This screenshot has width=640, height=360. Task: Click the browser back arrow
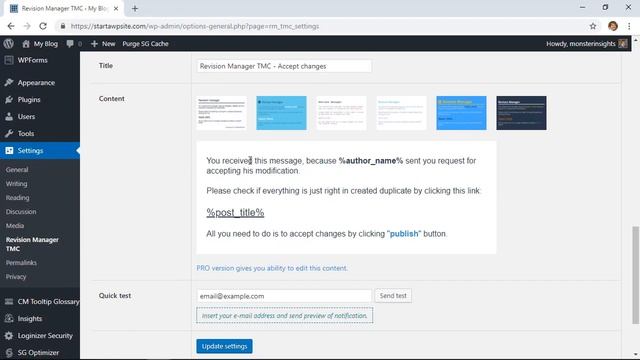tap(11, 26)
